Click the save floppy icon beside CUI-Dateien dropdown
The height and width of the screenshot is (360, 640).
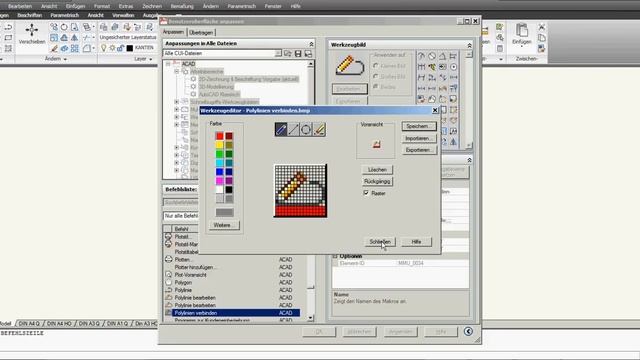click(298, 53)
